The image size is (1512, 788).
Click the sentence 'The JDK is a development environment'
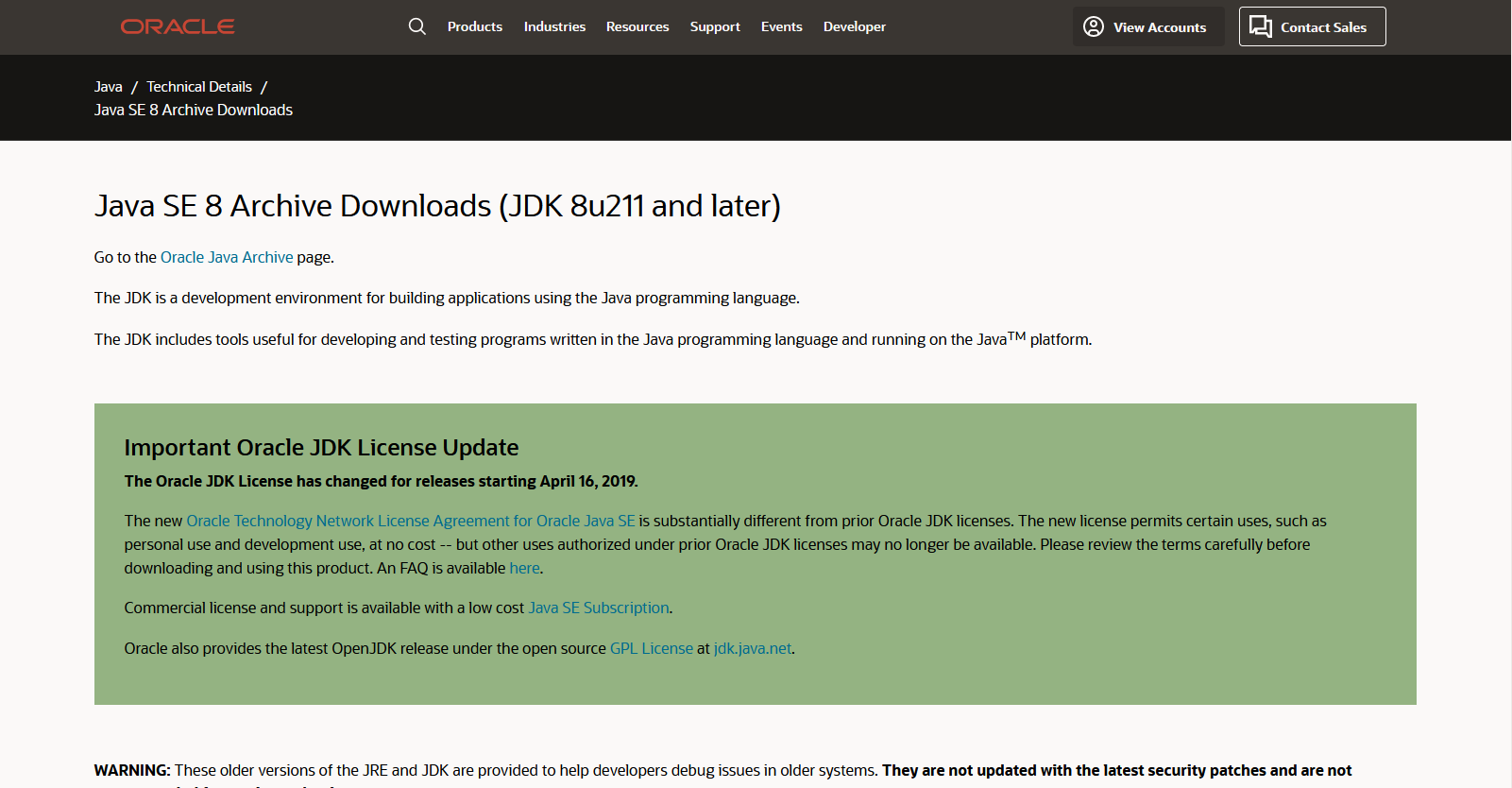point(447,298)
